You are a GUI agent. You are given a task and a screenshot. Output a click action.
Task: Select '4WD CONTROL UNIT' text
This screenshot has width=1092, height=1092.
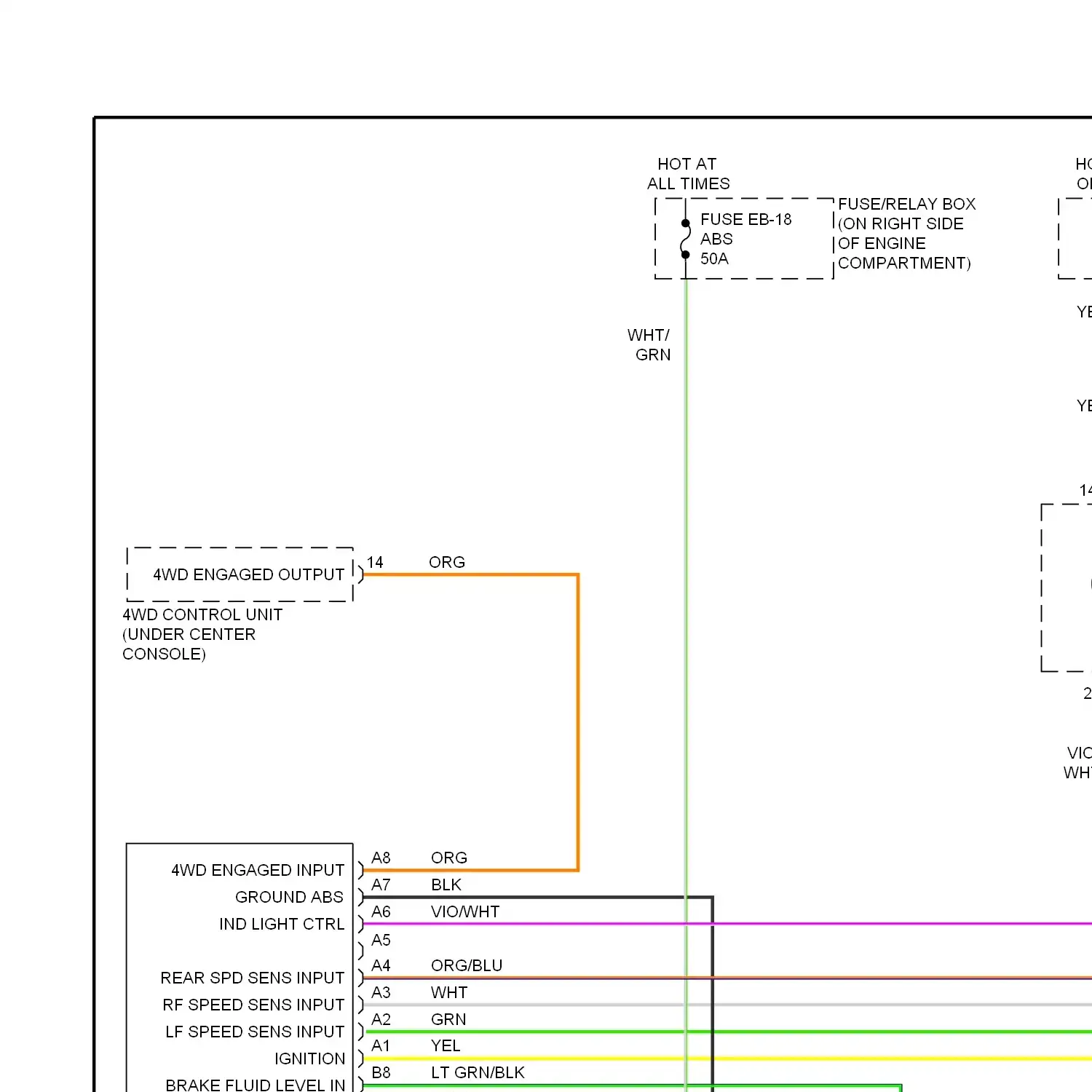coord(202,614)
